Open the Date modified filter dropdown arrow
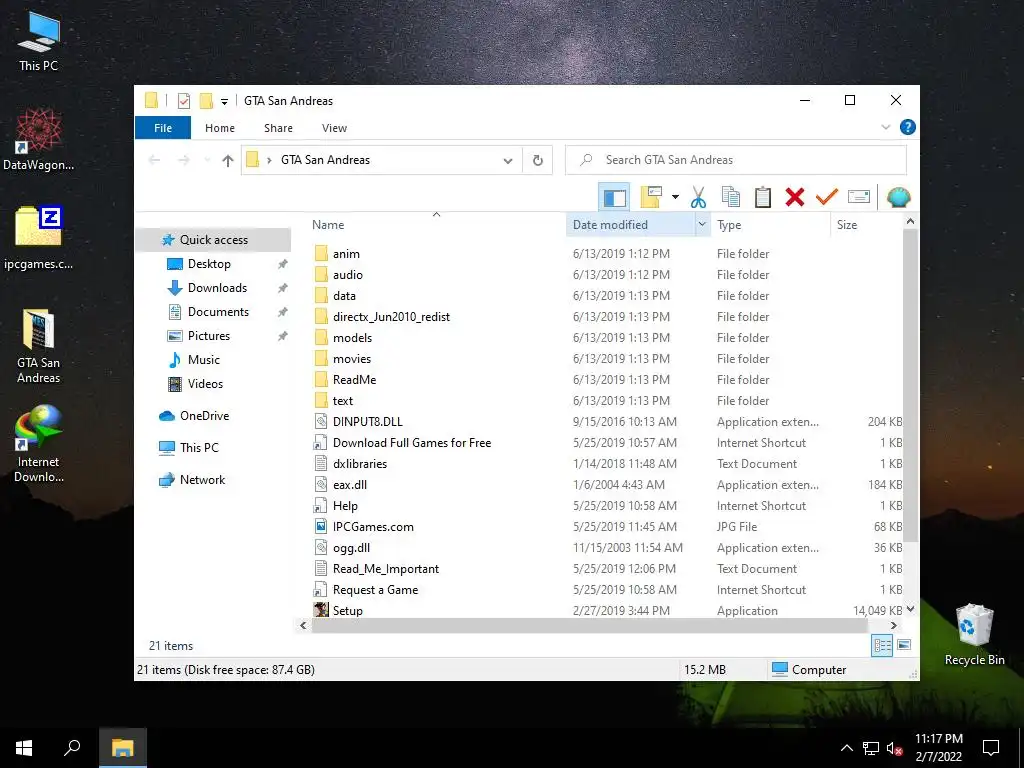Image resolution: width=1024 pixels, height=768 pixels. tap(702, 225)
